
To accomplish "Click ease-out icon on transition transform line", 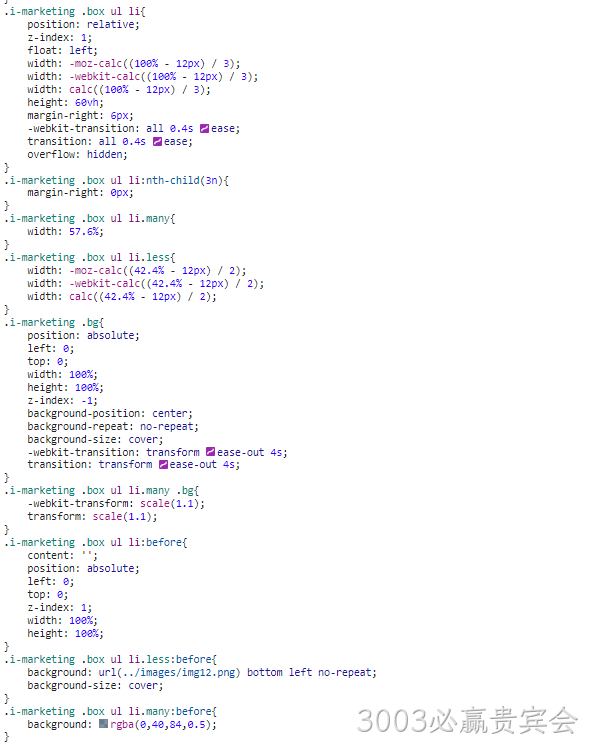I will (x=163, y=465).
